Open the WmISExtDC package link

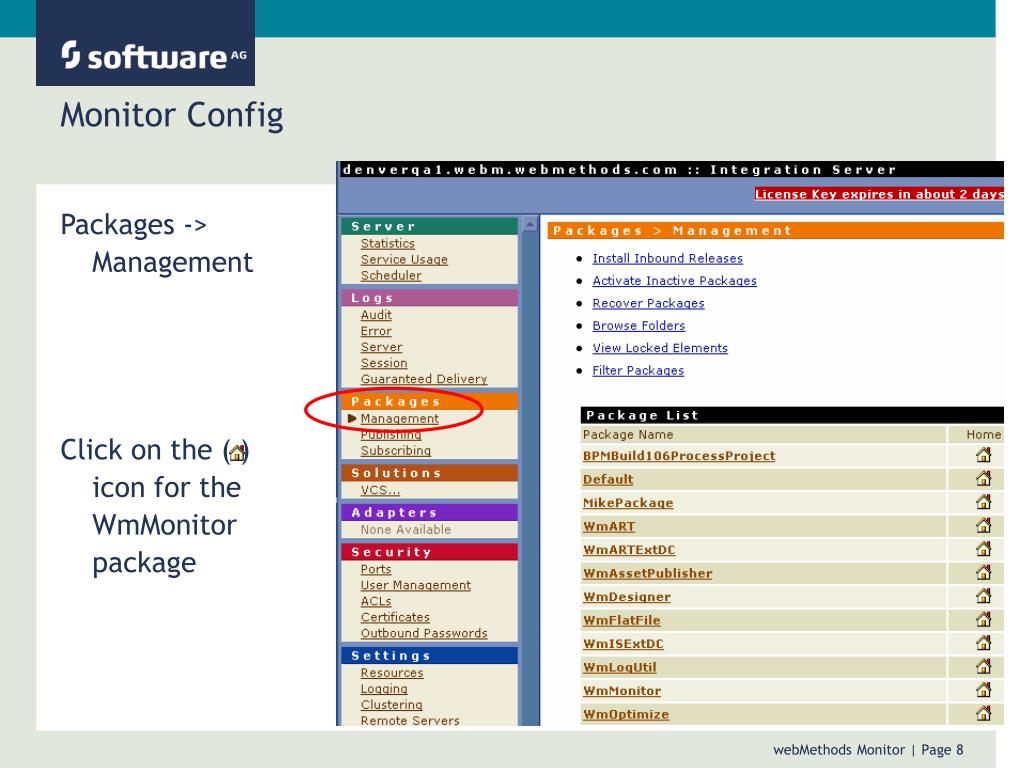point(623,644)
